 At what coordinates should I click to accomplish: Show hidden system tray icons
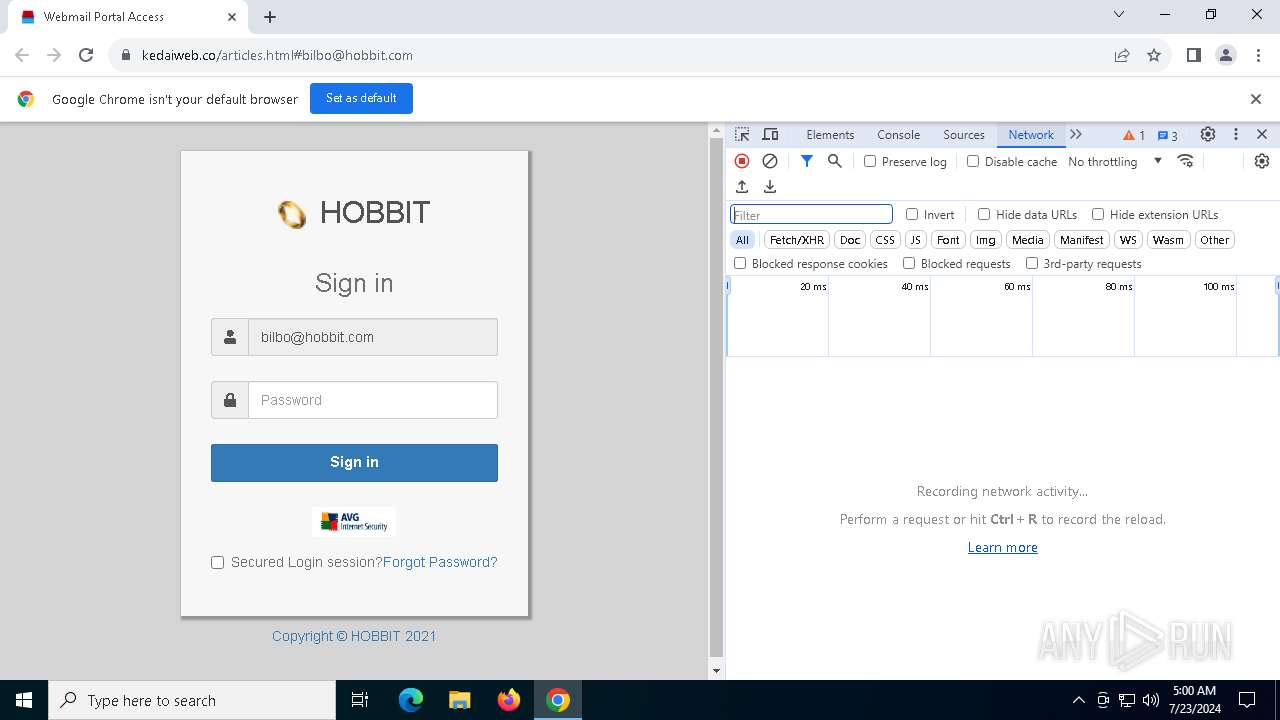(x=1078, y=700)
